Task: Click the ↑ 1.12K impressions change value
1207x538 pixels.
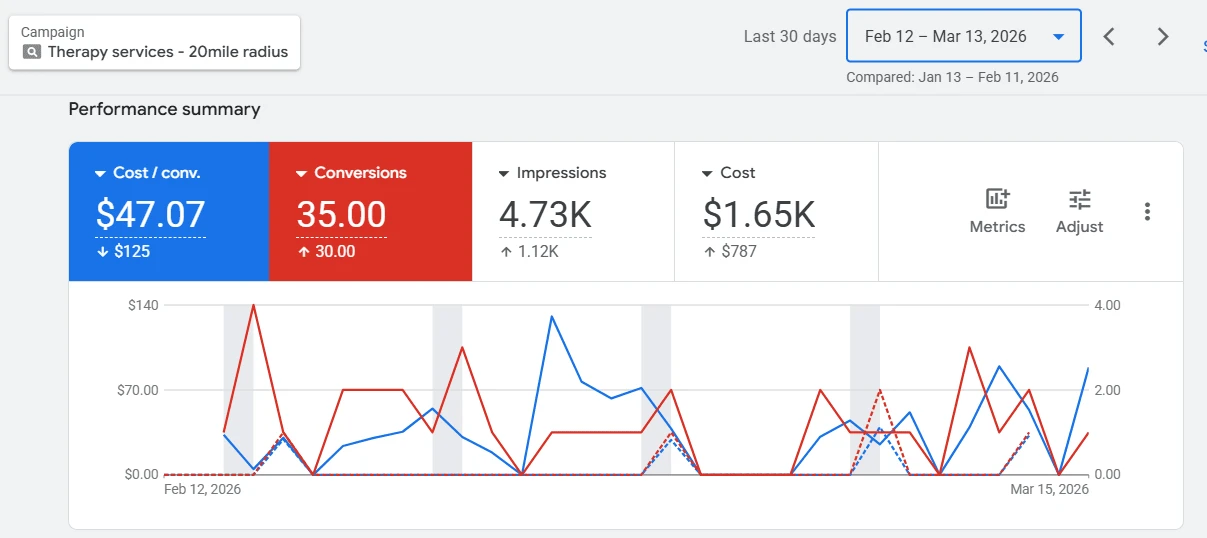Action: [x=529, y=251]
